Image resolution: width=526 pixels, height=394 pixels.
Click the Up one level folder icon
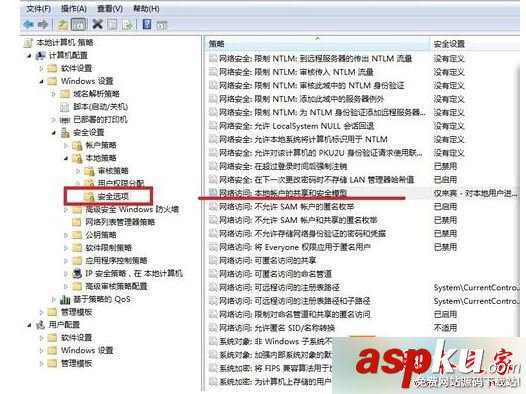63,24
